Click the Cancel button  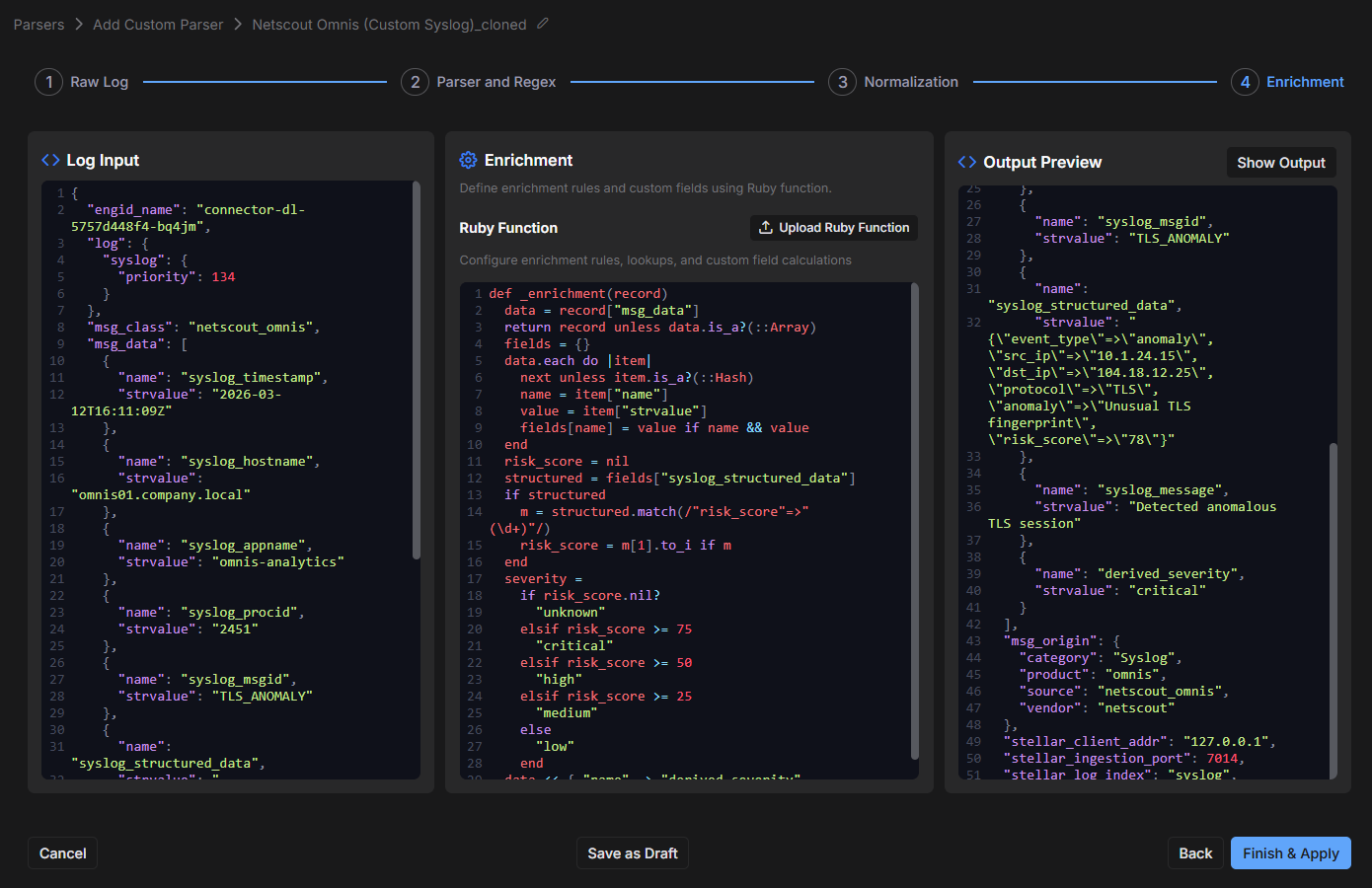62,853
